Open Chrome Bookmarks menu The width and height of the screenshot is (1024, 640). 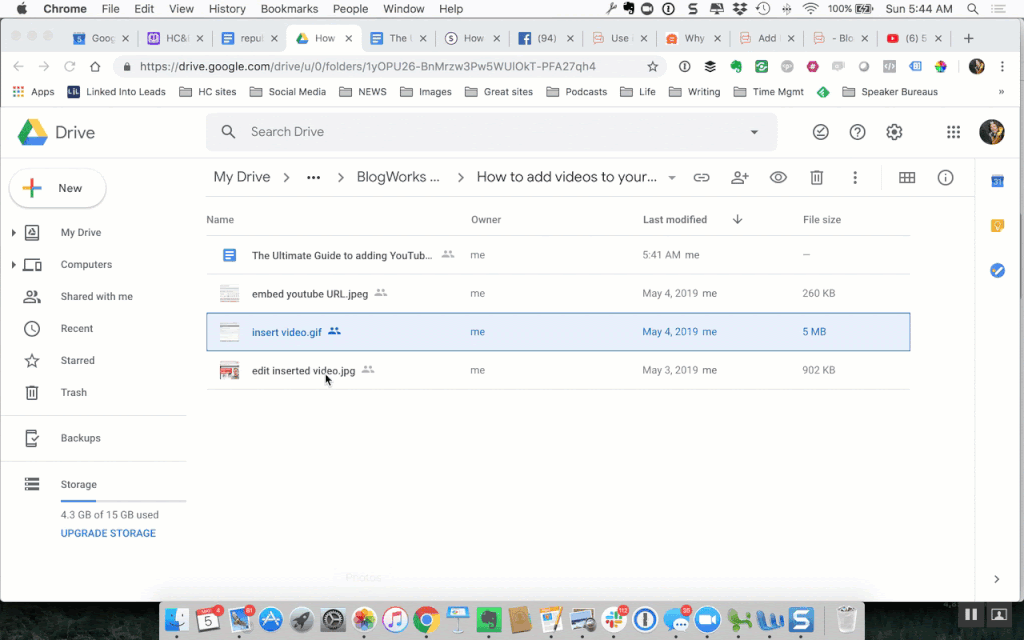pyautogui.click(x=289, y=9)
